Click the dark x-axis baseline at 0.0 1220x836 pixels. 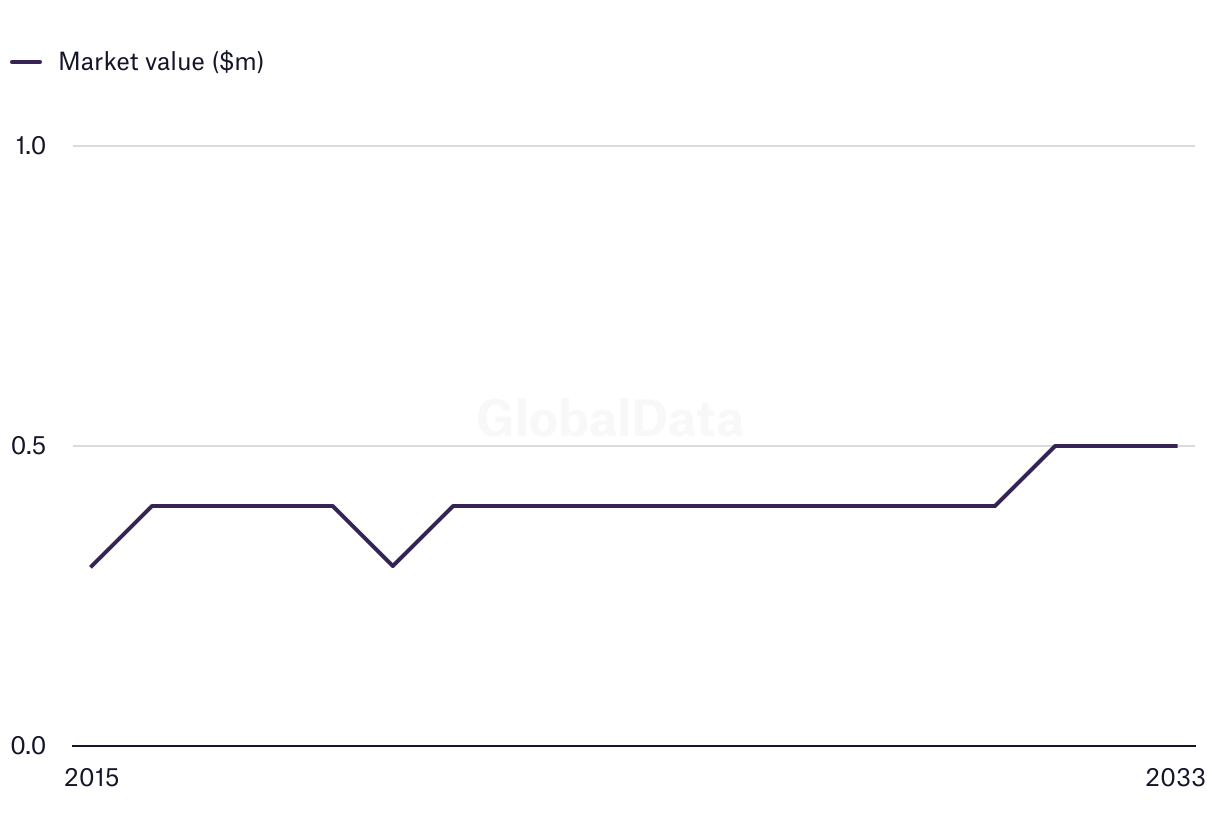pos(634,746)
